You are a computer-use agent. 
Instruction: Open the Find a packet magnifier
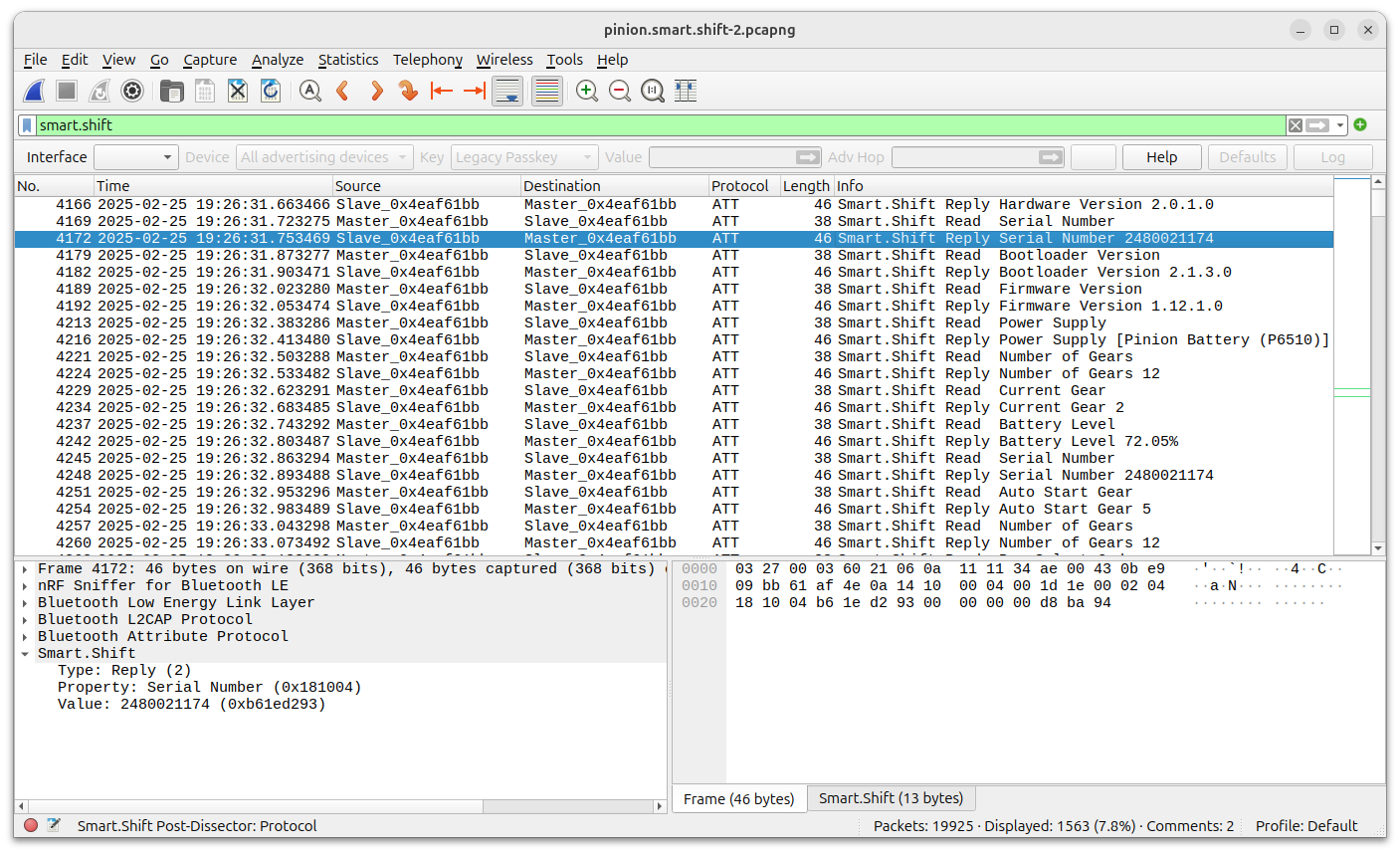pyautogui.click(x=310, y=92)
